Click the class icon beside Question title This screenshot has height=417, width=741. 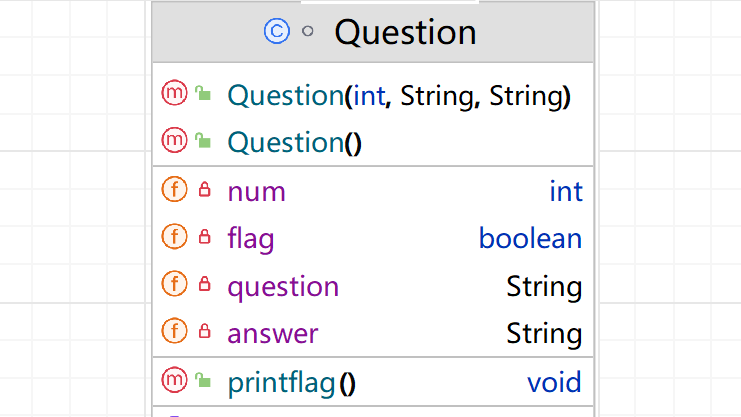click(x=276, y=32)
